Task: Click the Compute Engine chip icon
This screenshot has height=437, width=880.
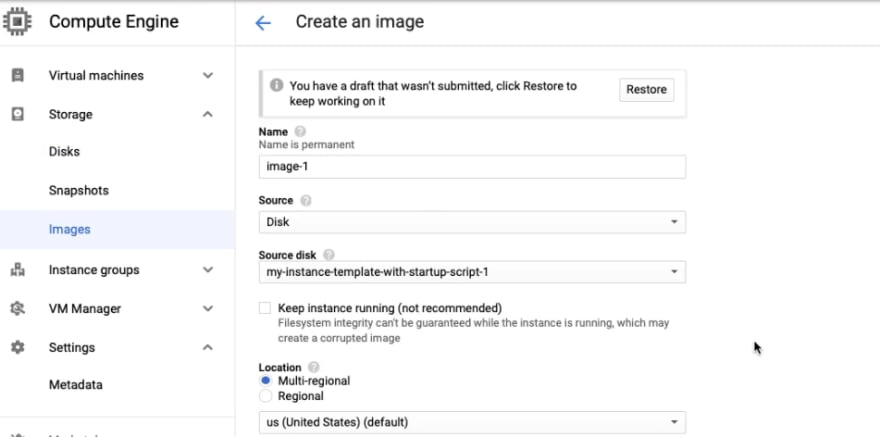Action: (x=17, y=22)
